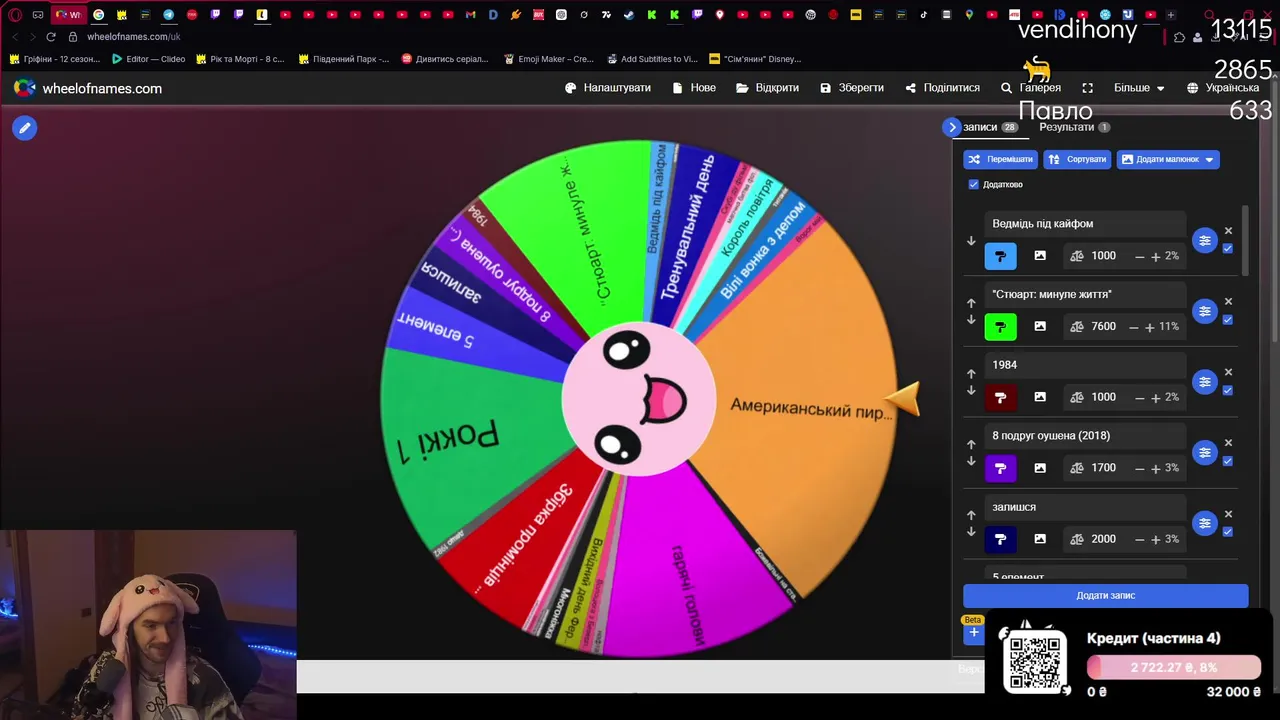
Task: Delete the 1984 entry
Action: pyautogui.click(x=1228, y=372)
